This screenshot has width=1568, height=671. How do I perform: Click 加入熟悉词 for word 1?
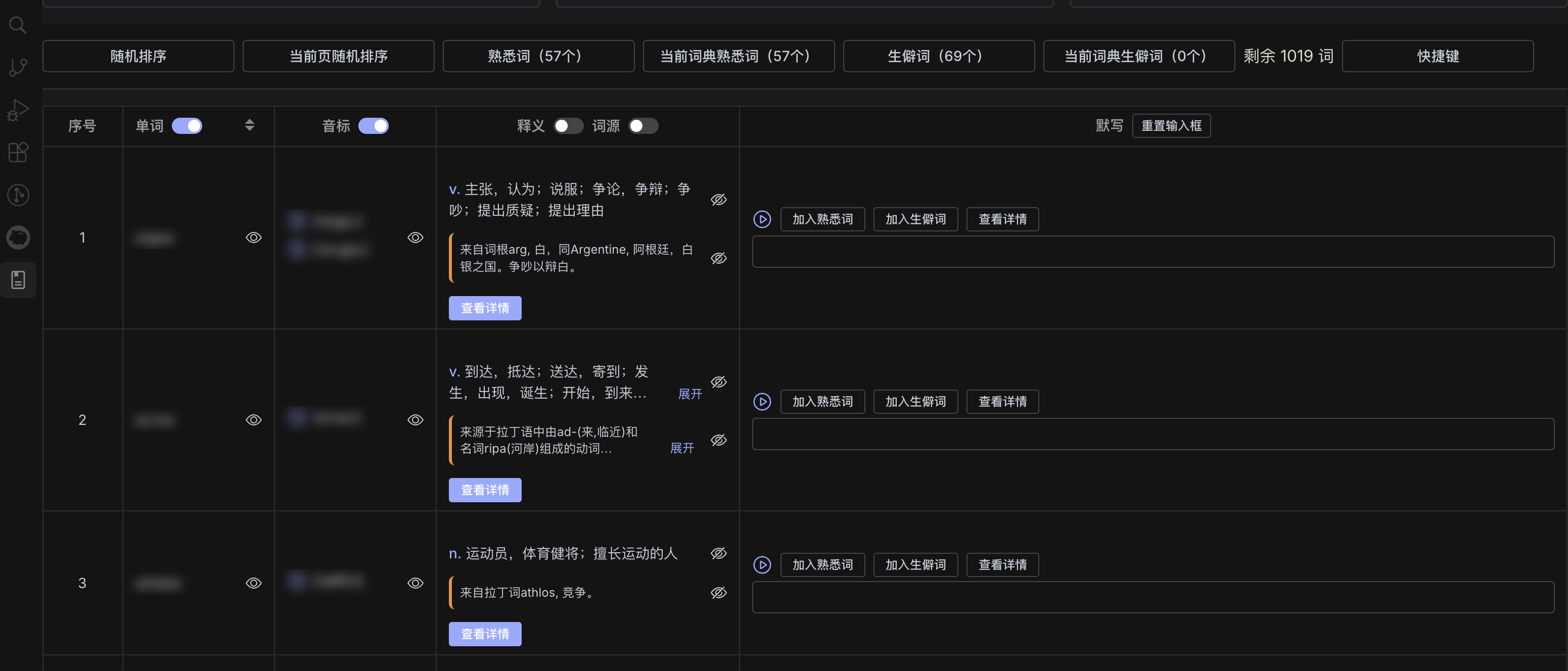click(x=822, y=219)
